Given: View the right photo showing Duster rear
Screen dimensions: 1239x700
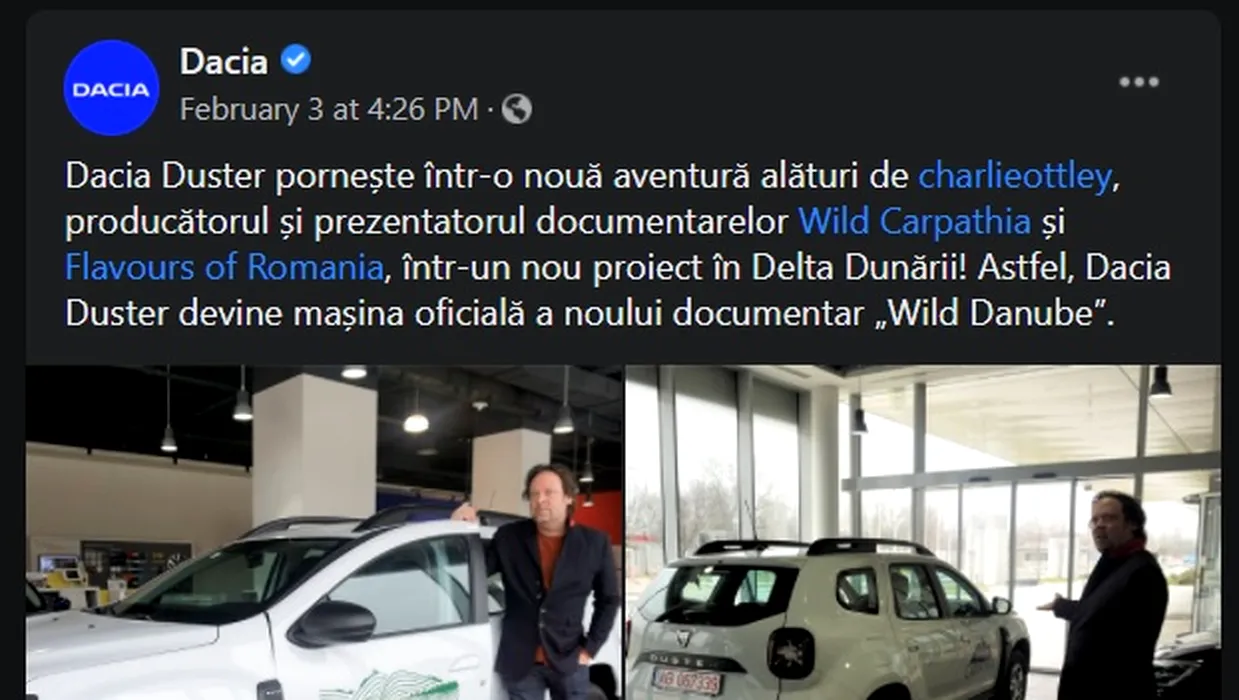Looking at the screenshot, I should (923, 532).
